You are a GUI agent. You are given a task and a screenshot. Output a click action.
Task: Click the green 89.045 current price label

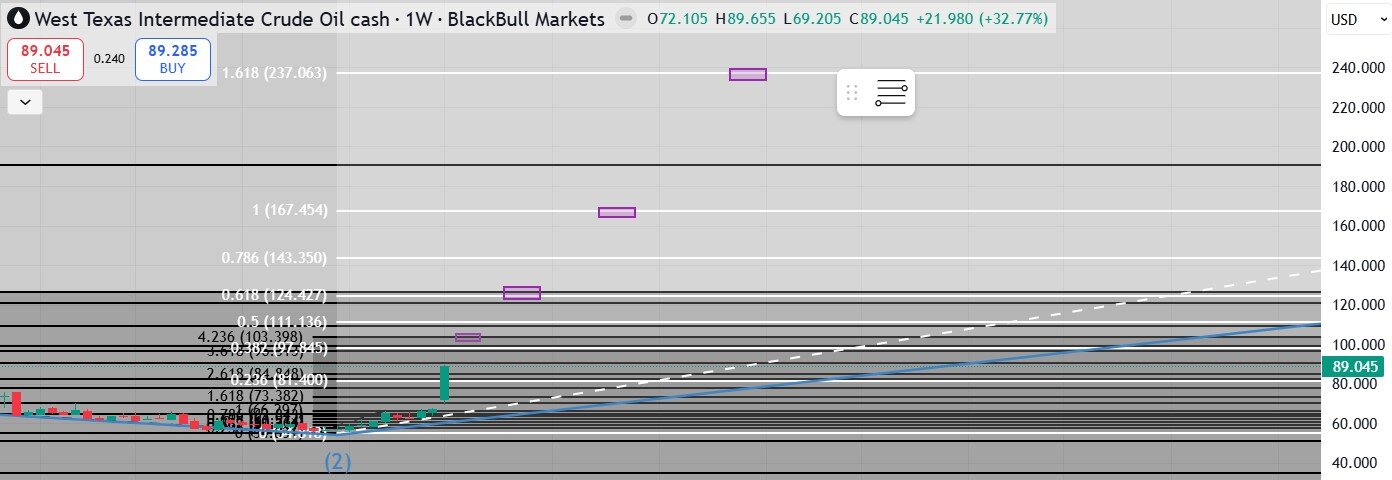(x=1356, y=367)
